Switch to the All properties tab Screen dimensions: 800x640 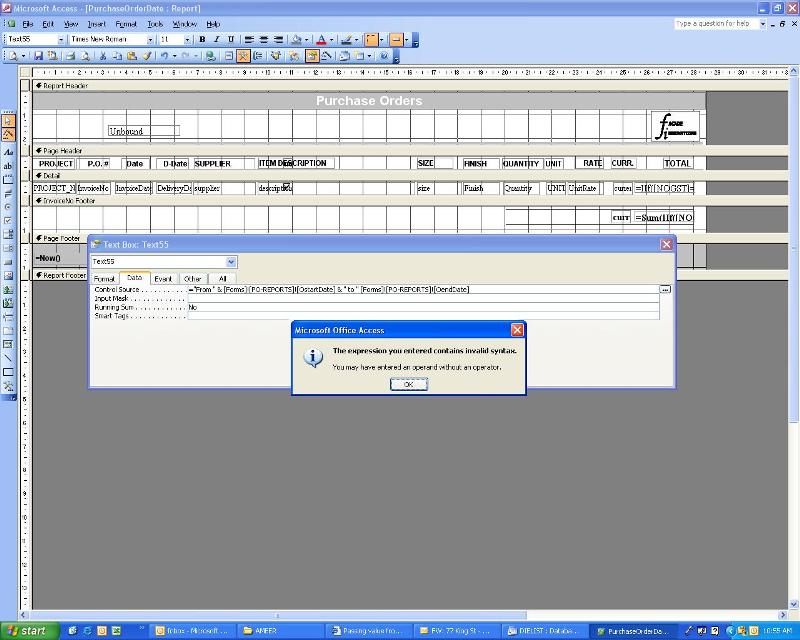(x=222, y=279)
